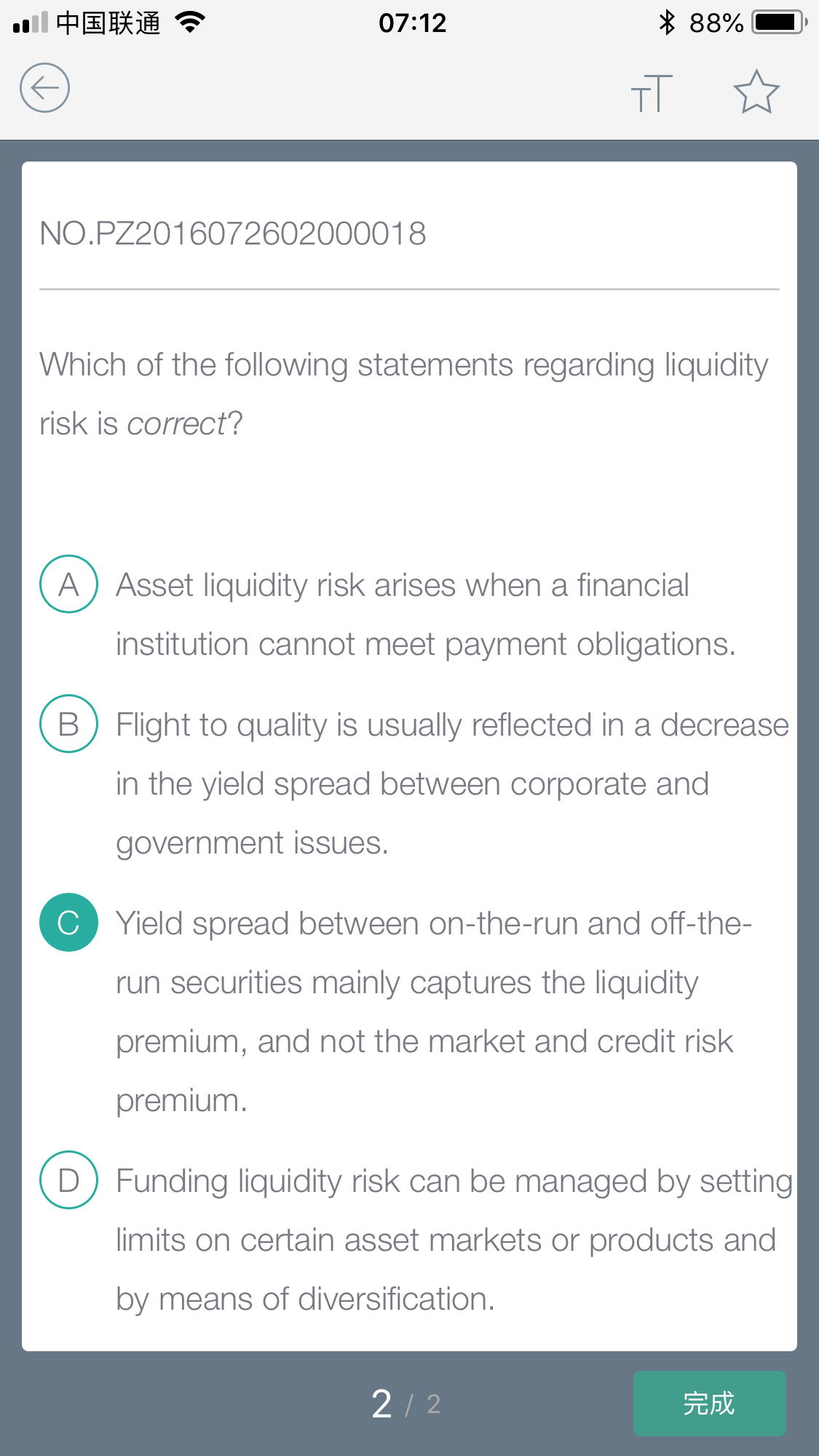This screenshot has height=1456, width=819.
Task: Tap the back arrow icon
Action: coord(44,88)
